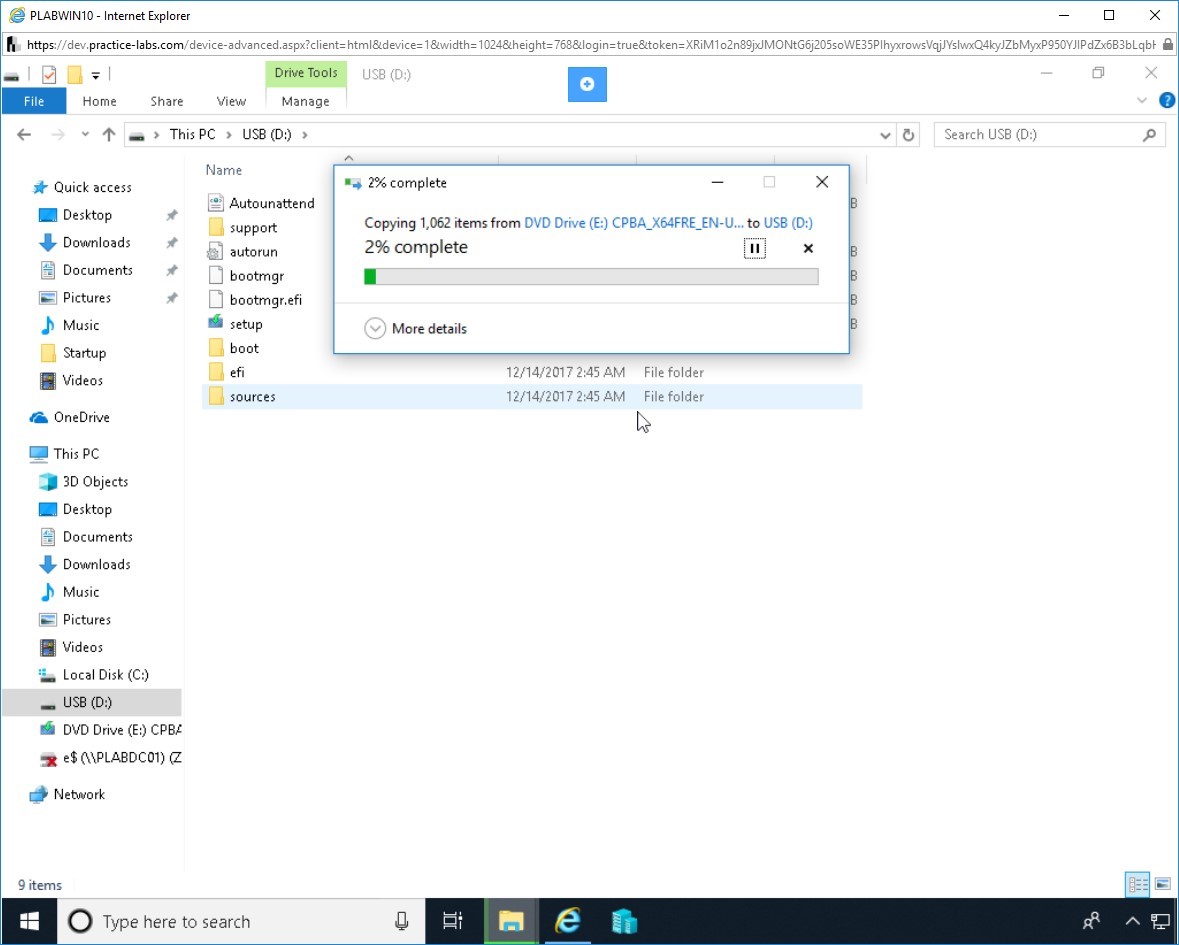Switch to Details view layout
Image resolution: width=1179 pixels, height=945 pixels.
(1138, 884)
